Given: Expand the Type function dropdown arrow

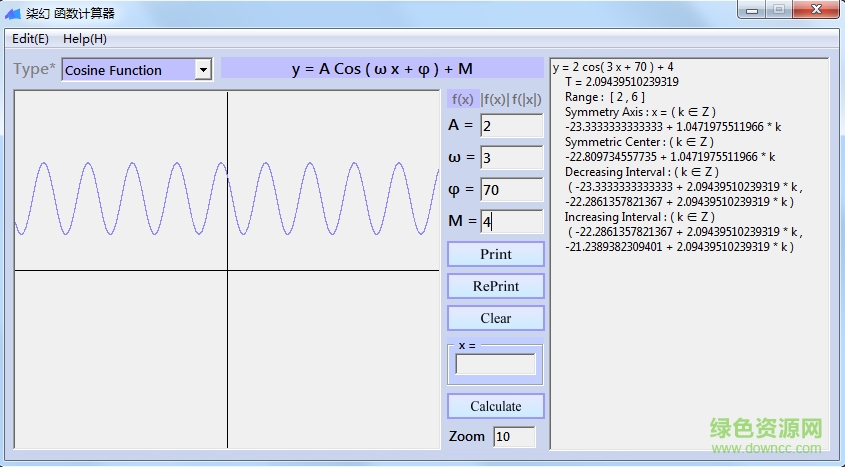Looking at the screenshot, I should coord(203,70).
